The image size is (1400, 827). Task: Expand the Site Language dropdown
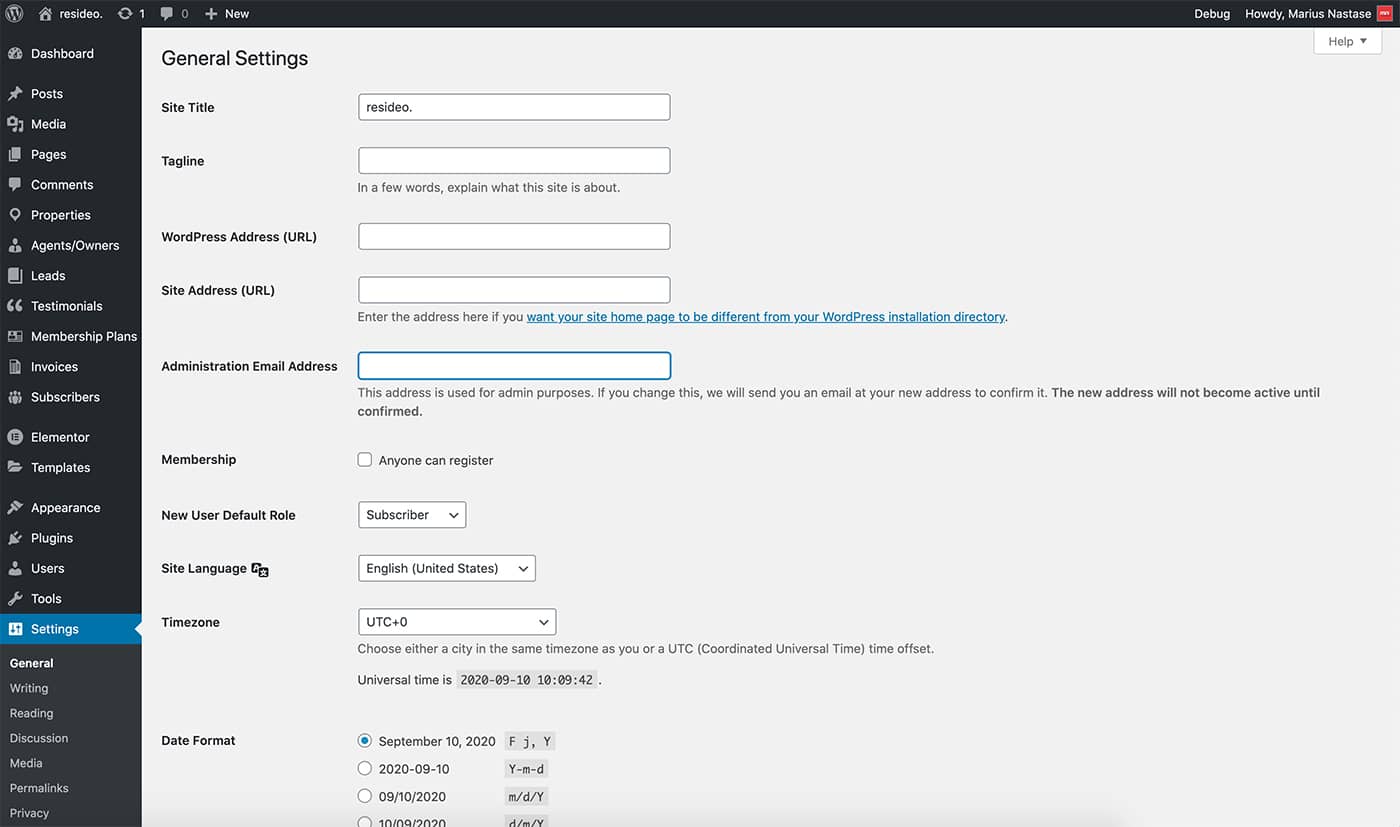pyautogui.click(x=446, y=568)
